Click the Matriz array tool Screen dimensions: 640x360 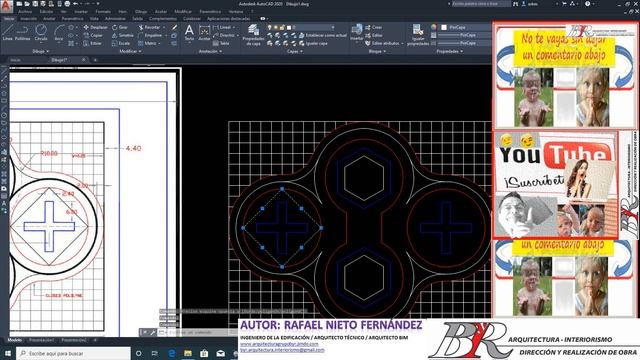coord(147,43)
